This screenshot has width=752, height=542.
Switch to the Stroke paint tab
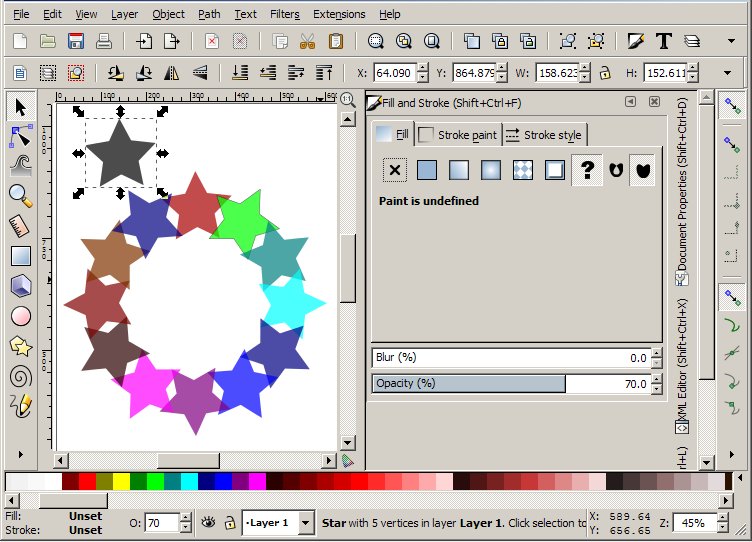(x=457, y=135)
